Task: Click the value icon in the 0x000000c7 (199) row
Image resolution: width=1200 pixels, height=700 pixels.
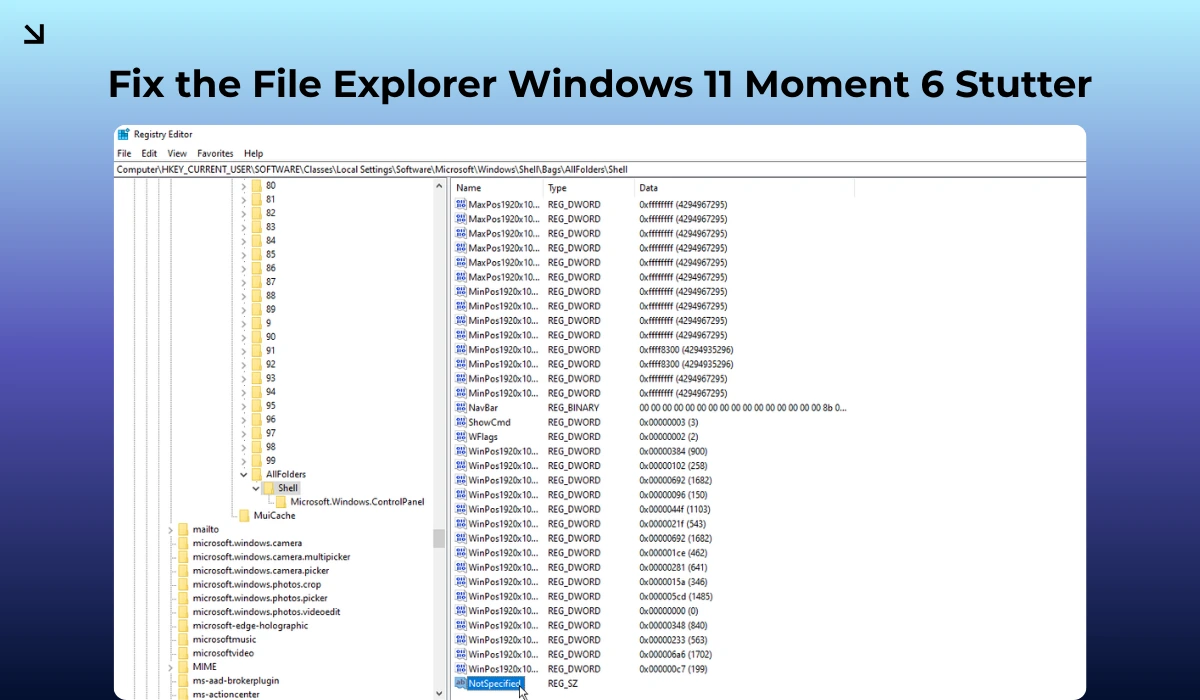Action: (461, 668)
